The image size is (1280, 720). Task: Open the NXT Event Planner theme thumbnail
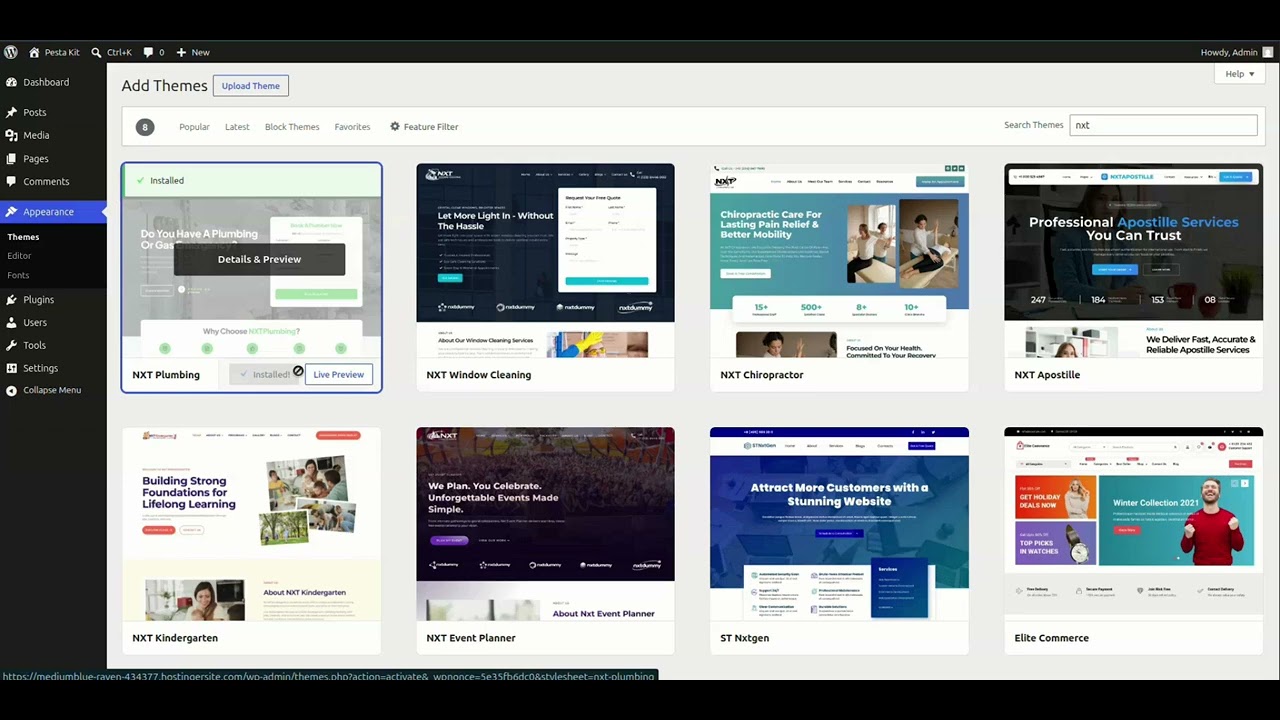(545, 524)
